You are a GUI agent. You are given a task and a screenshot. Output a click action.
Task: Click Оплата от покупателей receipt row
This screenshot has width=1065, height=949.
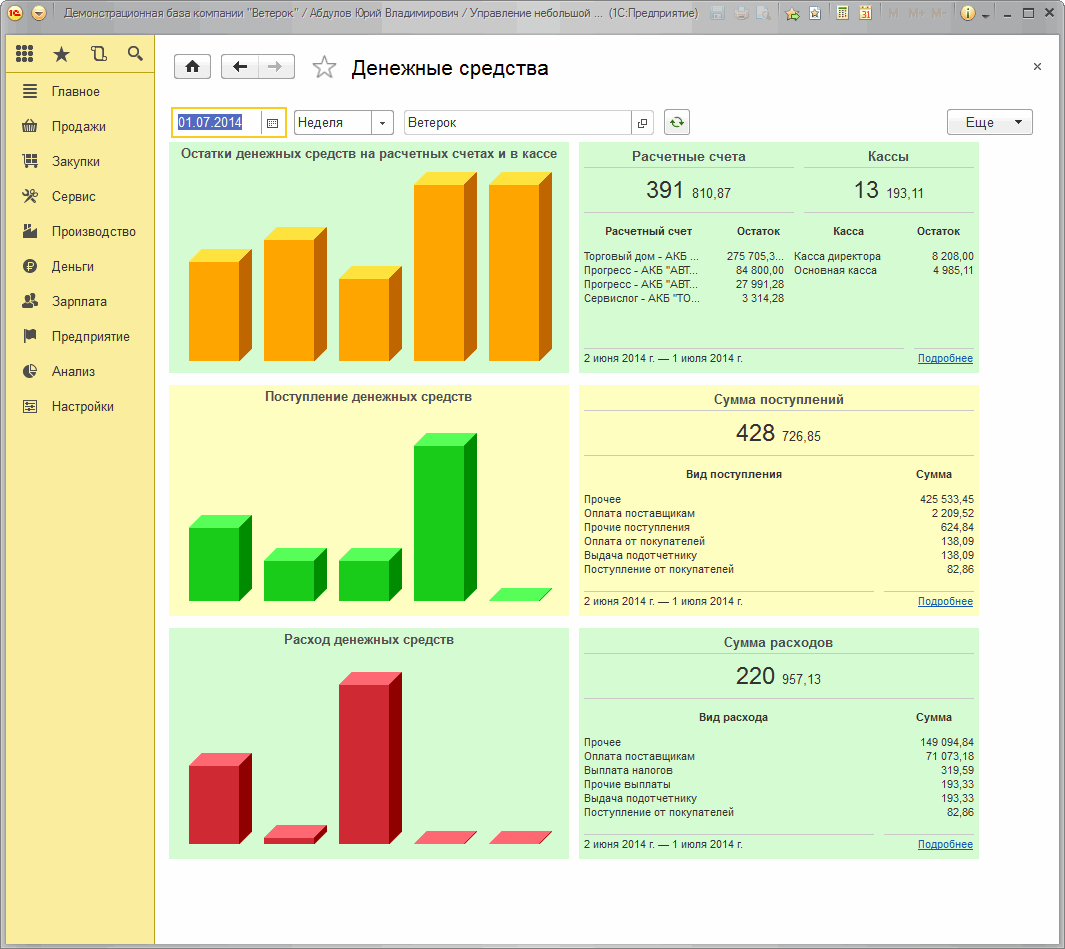coord(778,541)
